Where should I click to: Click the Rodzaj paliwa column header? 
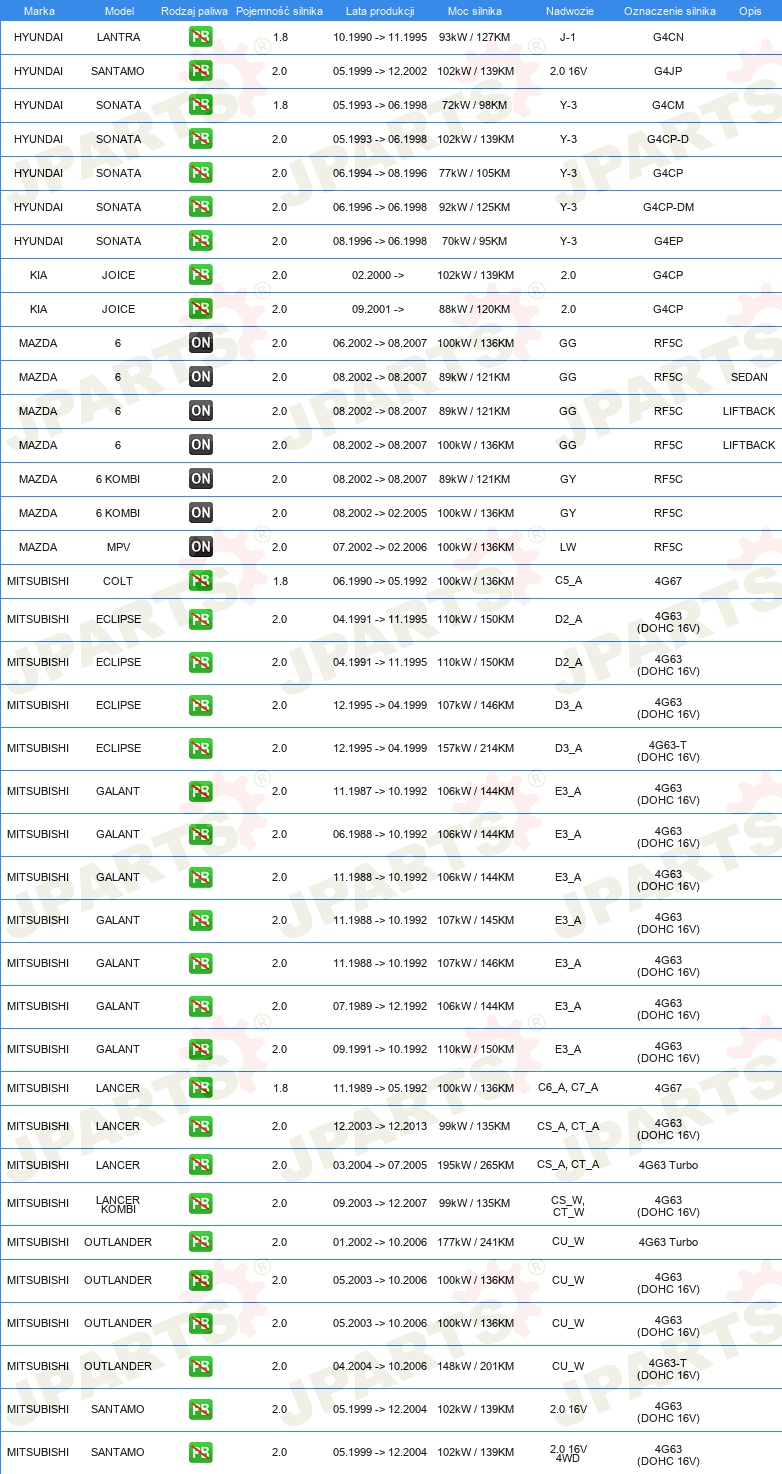point(195,11)
